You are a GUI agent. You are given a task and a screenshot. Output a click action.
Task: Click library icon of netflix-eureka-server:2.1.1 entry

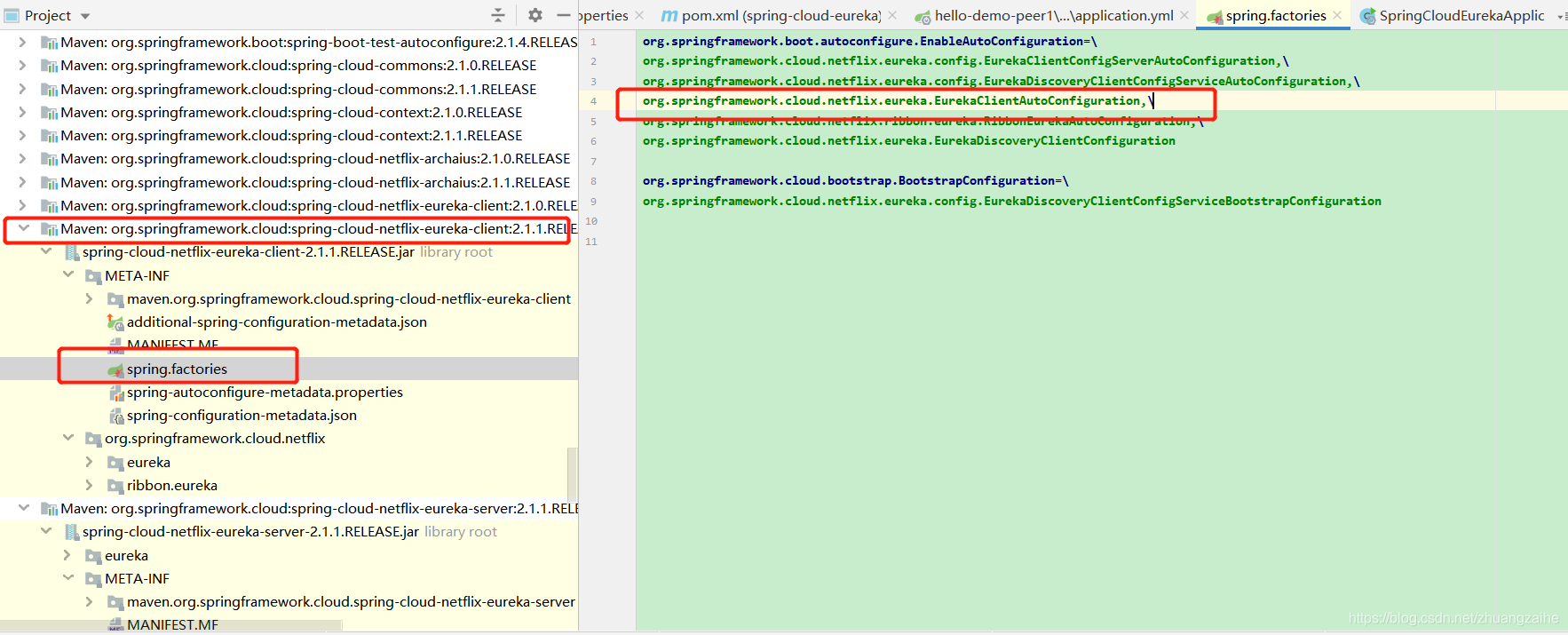(50, 509)
